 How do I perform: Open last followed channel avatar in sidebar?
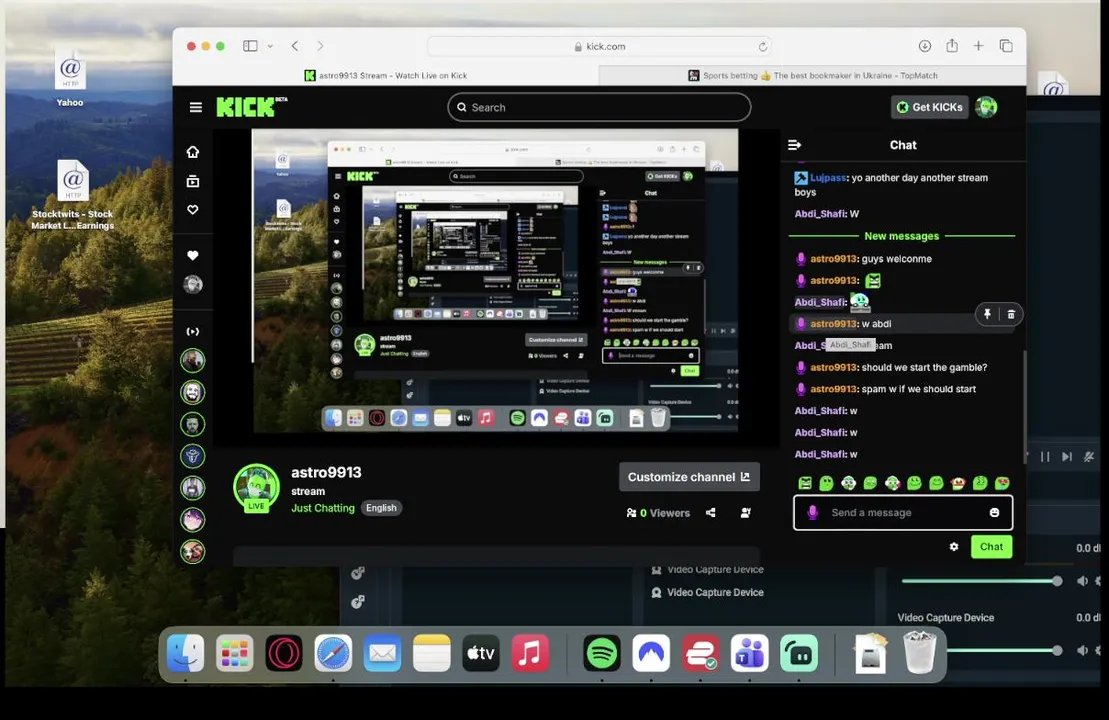point(192,552)
